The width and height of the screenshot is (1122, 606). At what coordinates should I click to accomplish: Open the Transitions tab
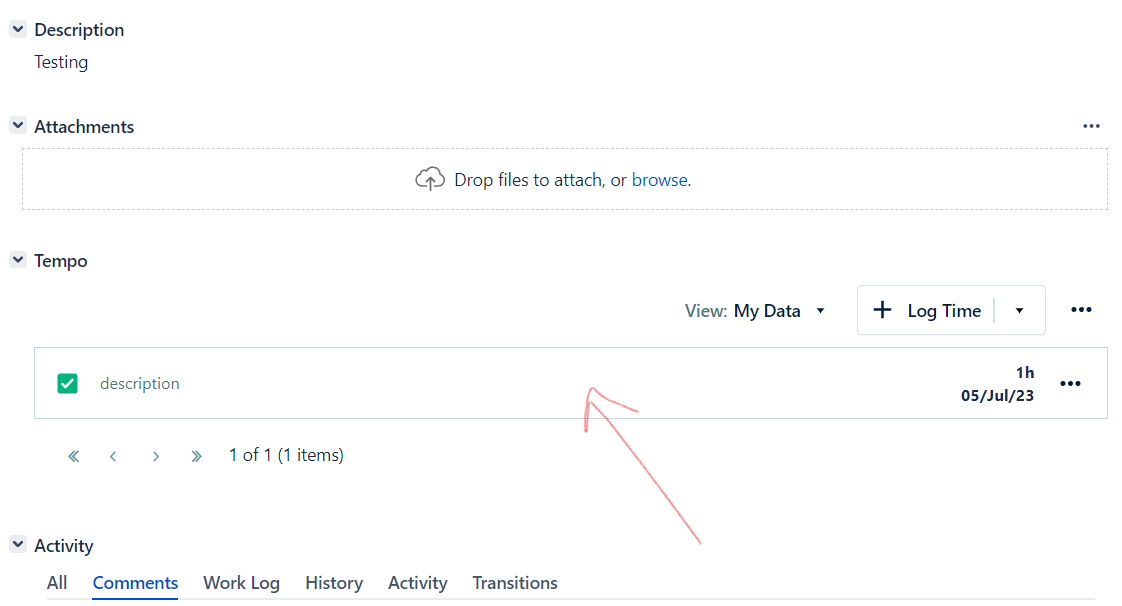point(514,583)
